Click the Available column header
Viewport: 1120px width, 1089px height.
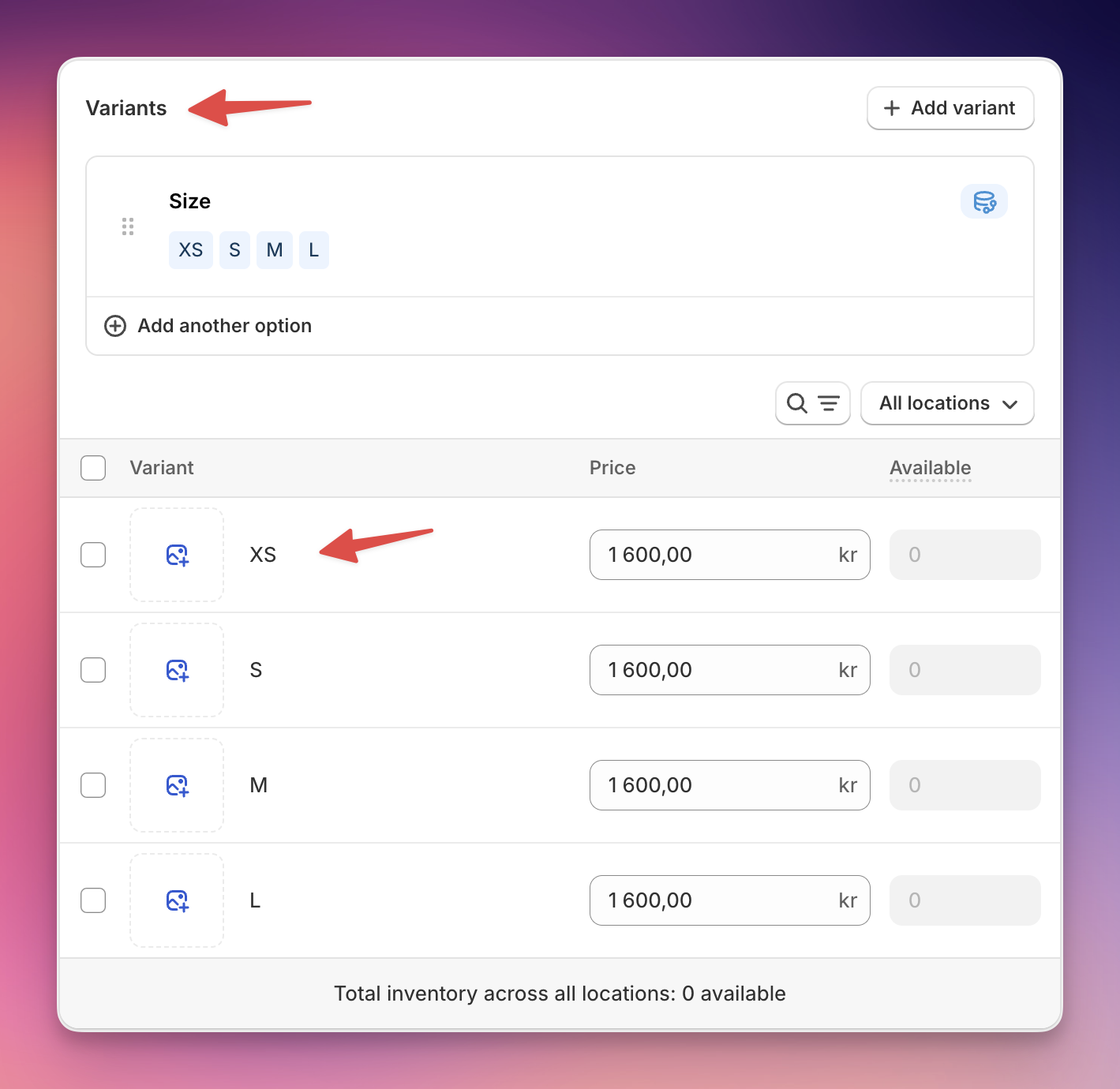(x=930, y=468)
